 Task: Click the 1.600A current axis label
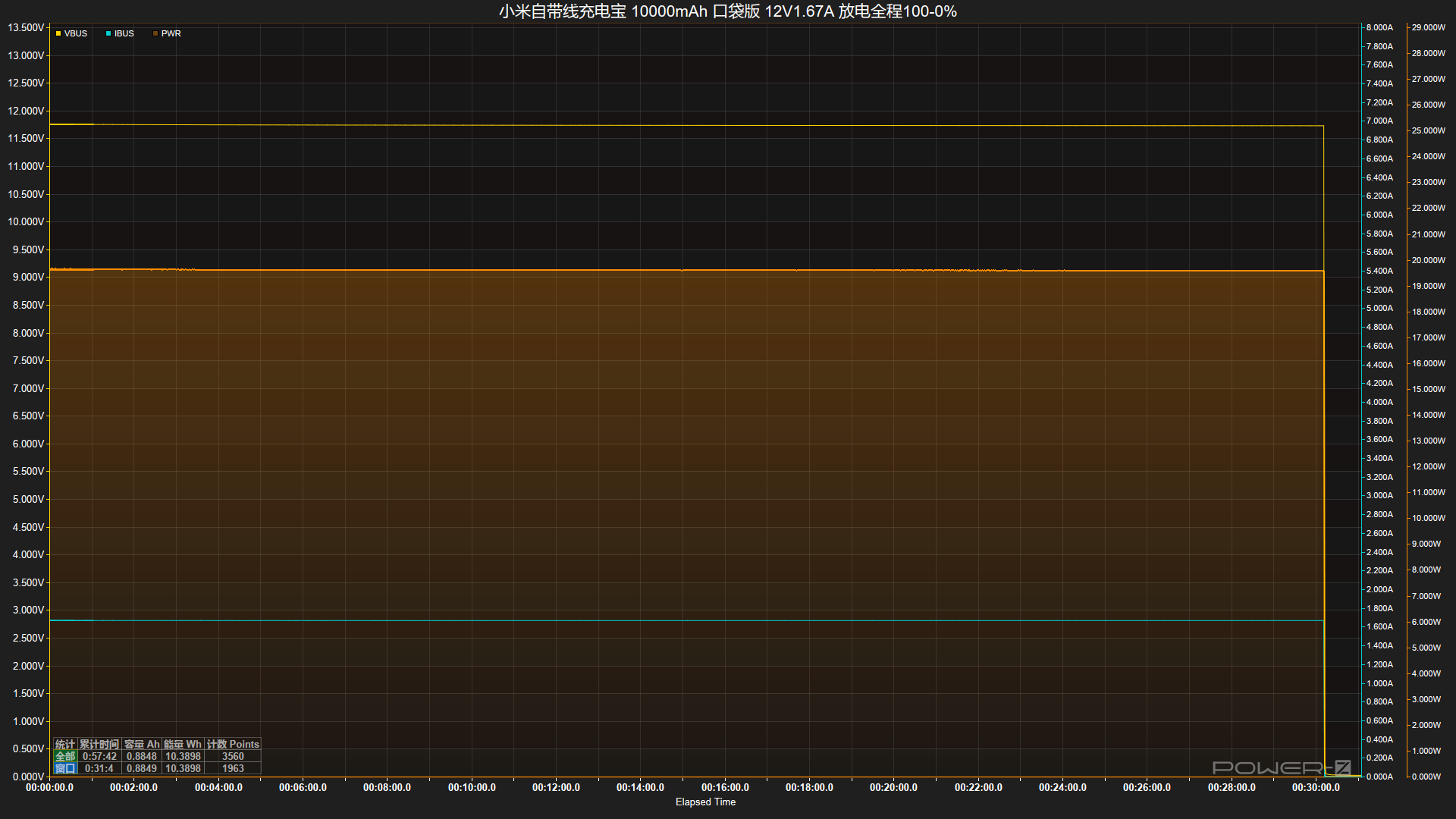1379,626
